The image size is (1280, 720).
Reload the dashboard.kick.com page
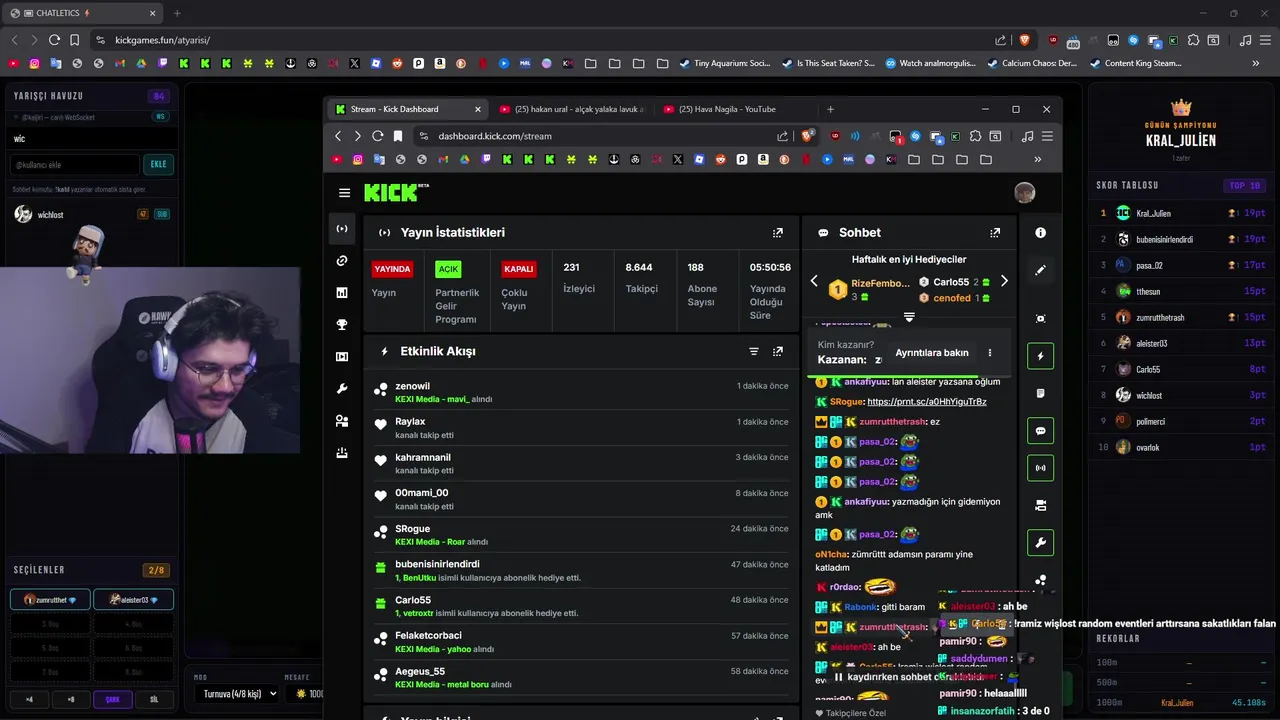[x=378, y=136]
